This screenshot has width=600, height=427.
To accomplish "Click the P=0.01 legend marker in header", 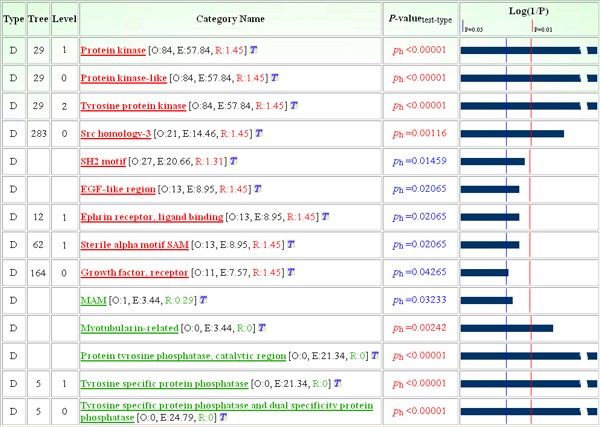I will tap(542, 27).
